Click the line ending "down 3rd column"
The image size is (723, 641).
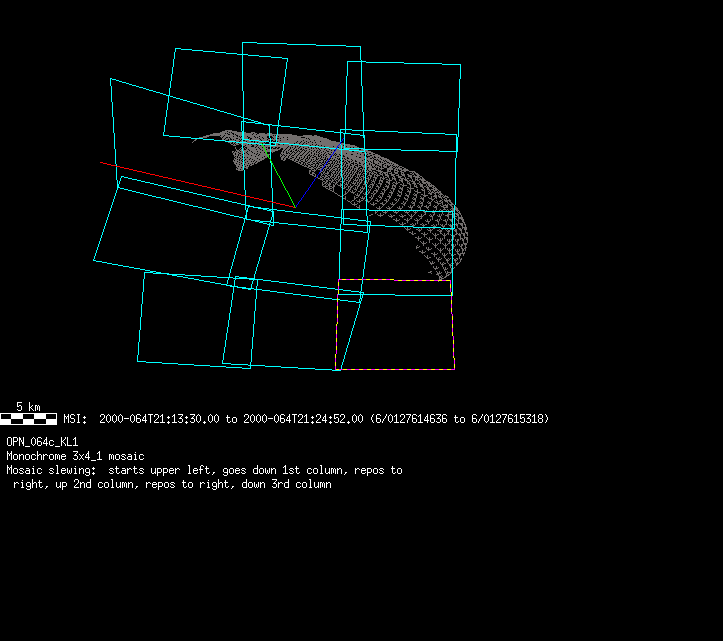click(172, 484)
